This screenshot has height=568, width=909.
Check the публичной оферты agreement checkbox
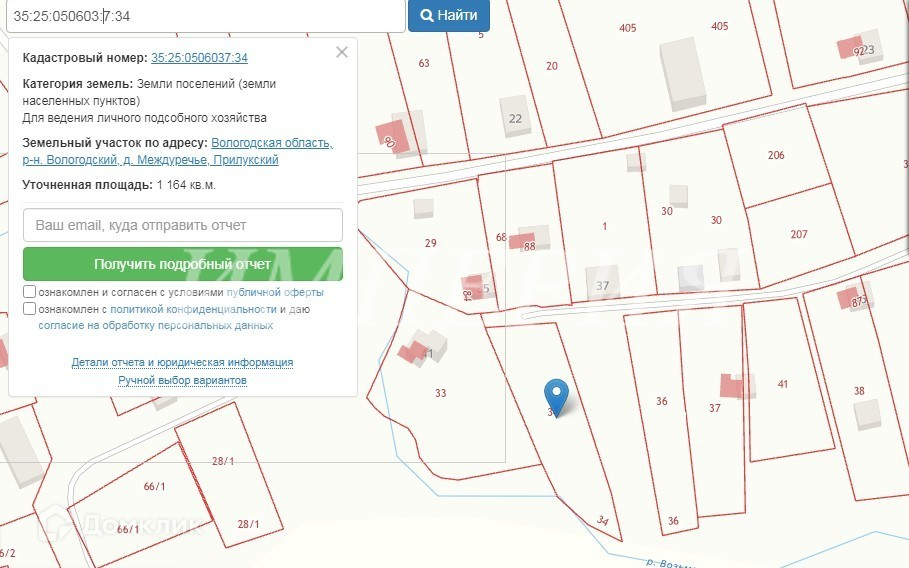(30, 292)
